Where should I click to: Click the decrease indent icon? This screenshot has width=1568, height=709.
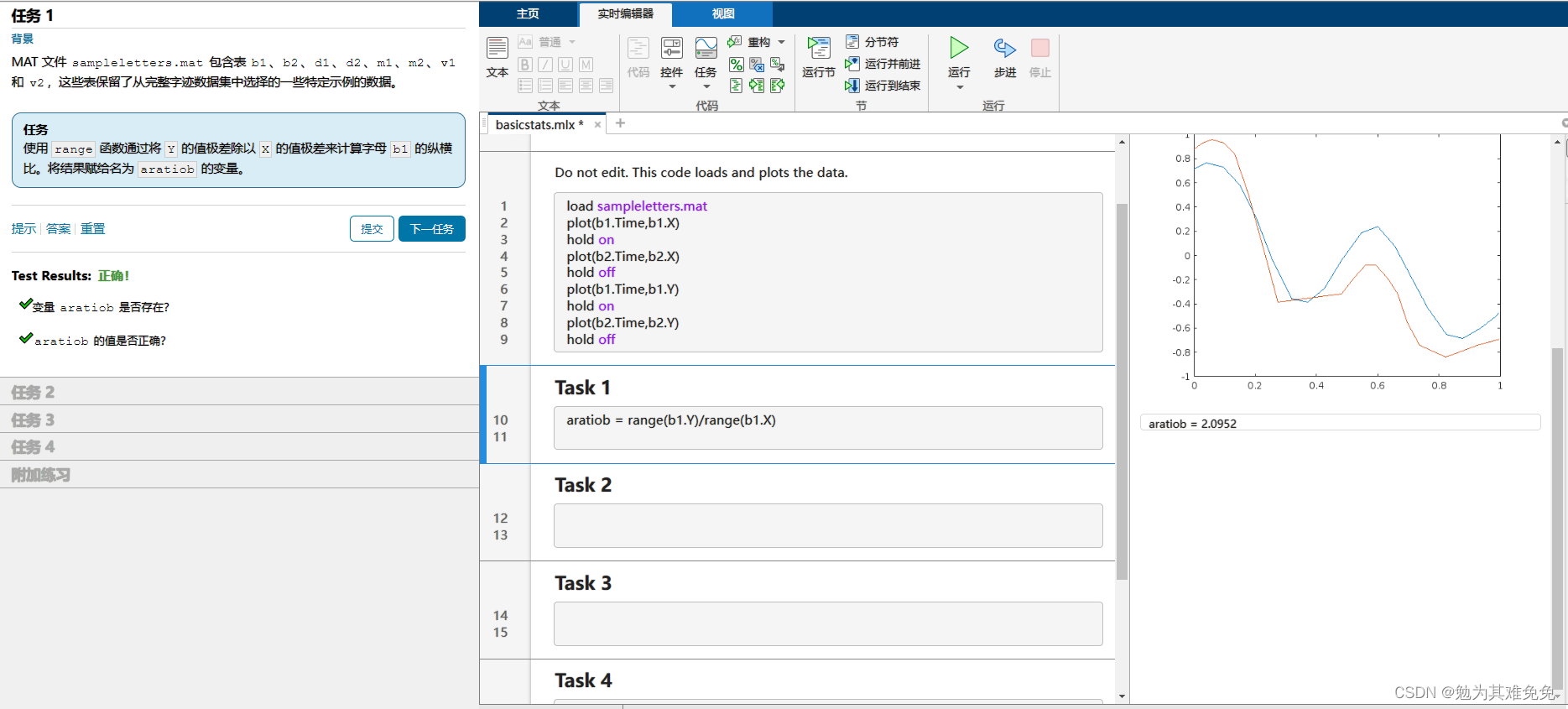[x=777, y=86]
